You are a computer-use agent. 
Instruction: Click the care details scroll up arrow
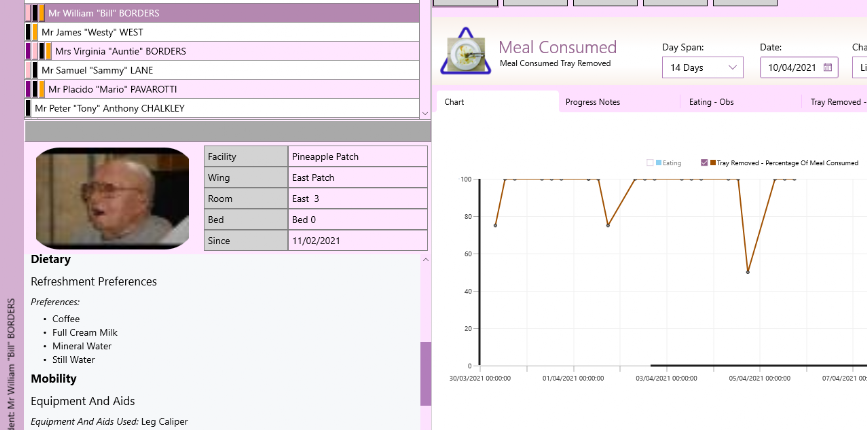(425, 260)
